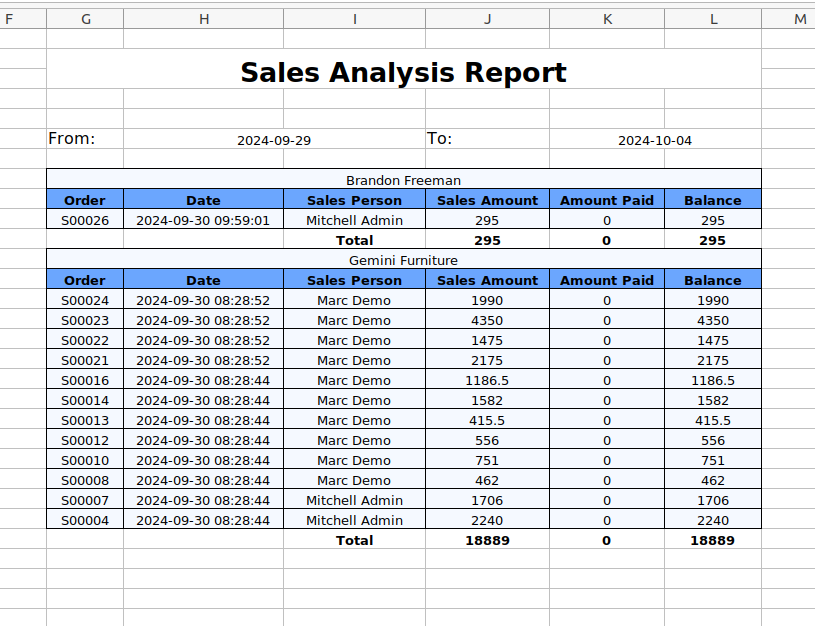Select the From date cell 2024-09-29
This screenshot has width=815, height=626.
(274, 140)
